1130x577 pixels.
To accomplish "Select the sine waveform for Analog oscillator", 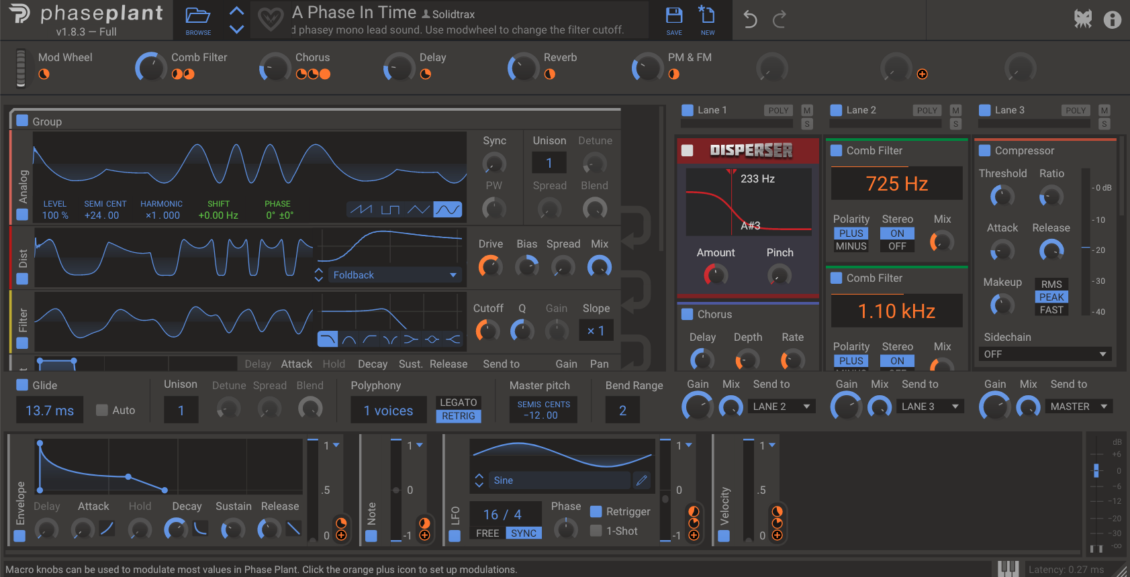I will [448, 210].
